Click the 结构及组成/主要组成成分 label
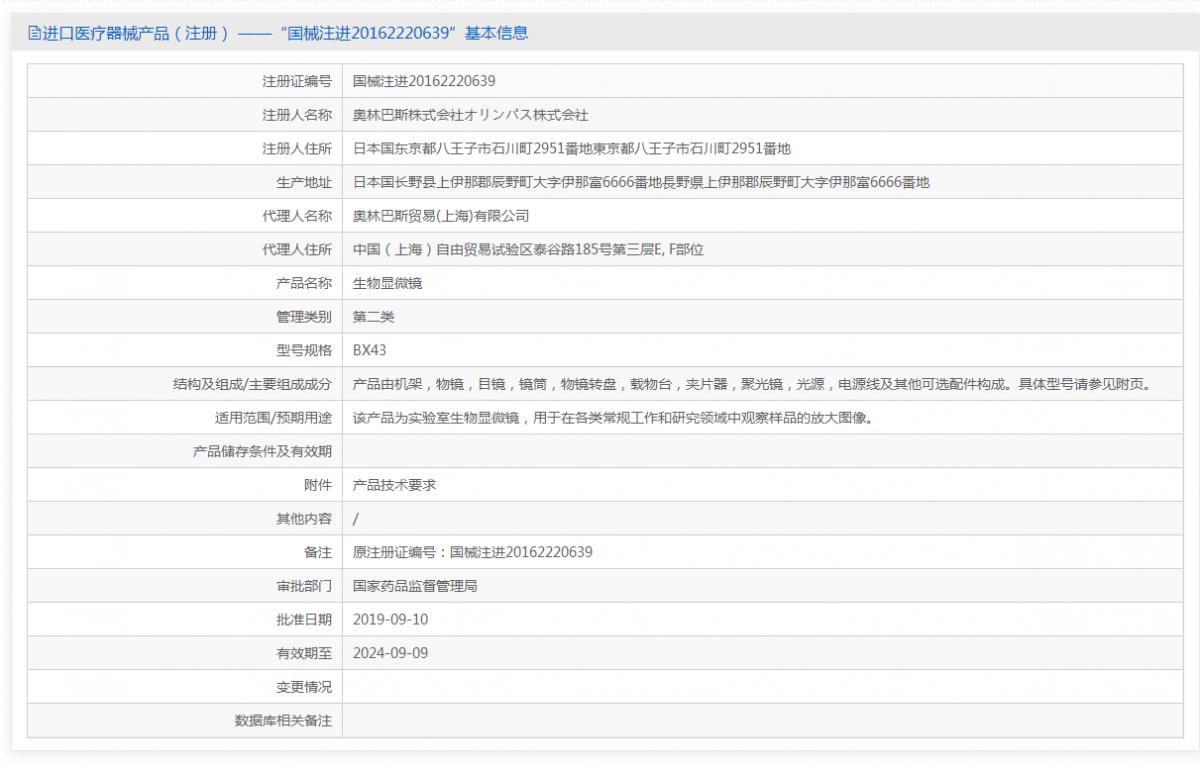Screen dimensions: 1200x769 click(253, 384)
